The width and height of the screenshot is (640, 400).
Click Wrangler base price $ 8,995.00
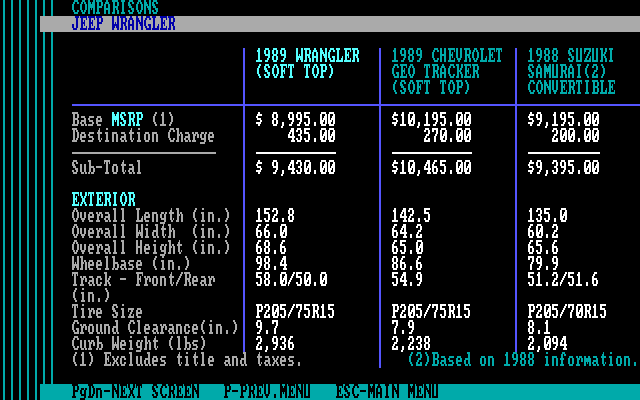click(x=296, y=120)
